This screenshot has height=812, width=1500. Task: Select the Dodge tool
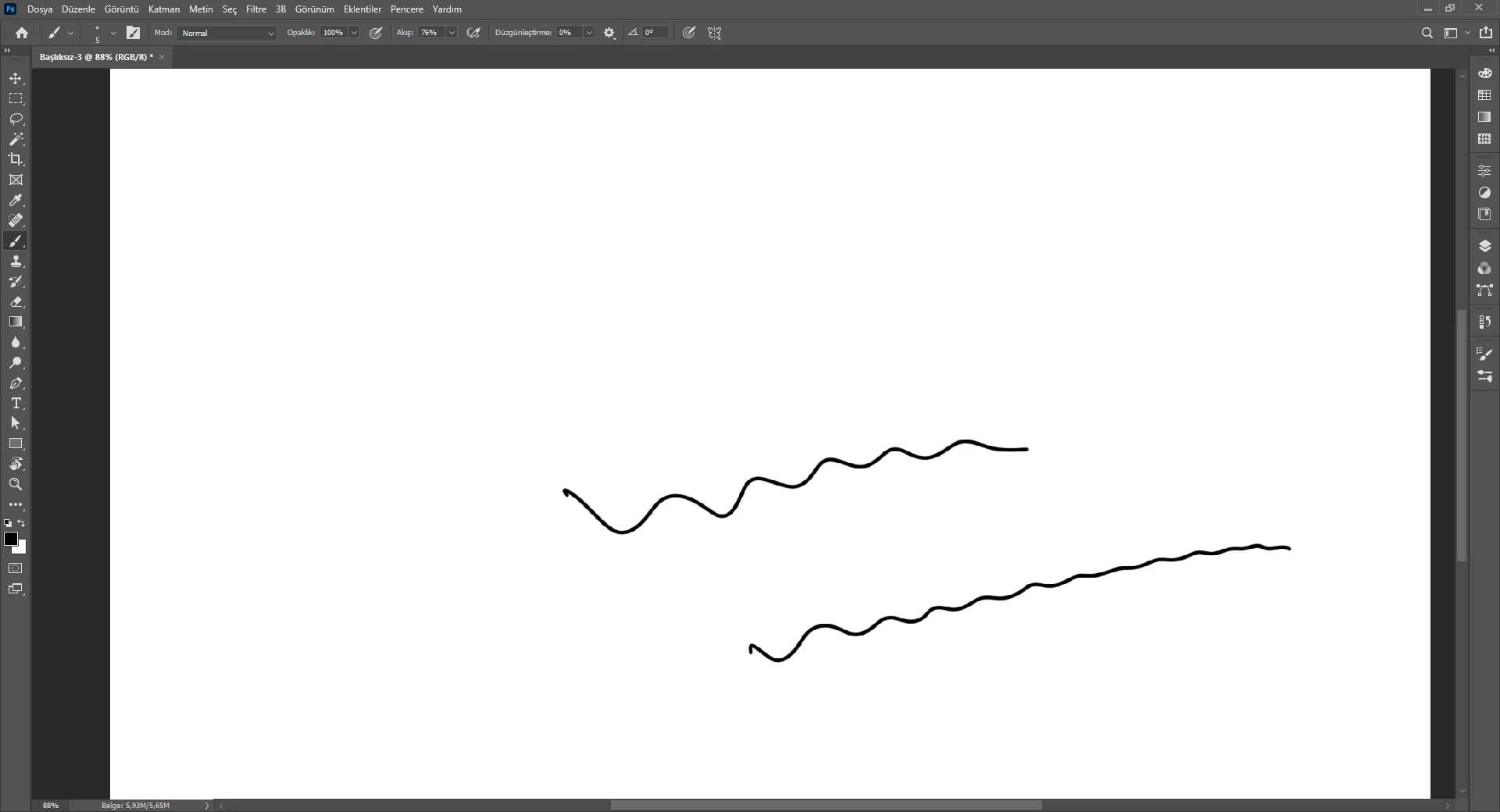click(x=16, y=363)
